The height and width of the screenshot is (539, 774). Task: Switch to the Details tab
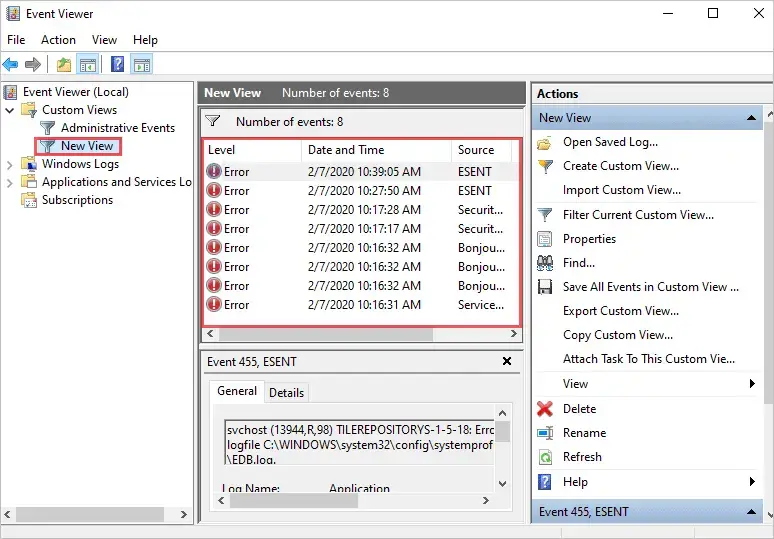tap(286, 393)
